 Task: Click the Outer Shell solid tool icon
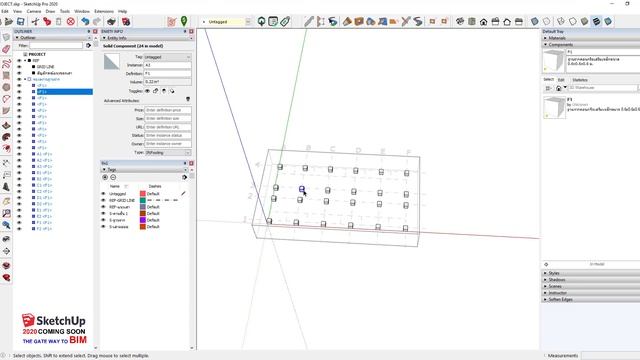click(x=347, y=22)
